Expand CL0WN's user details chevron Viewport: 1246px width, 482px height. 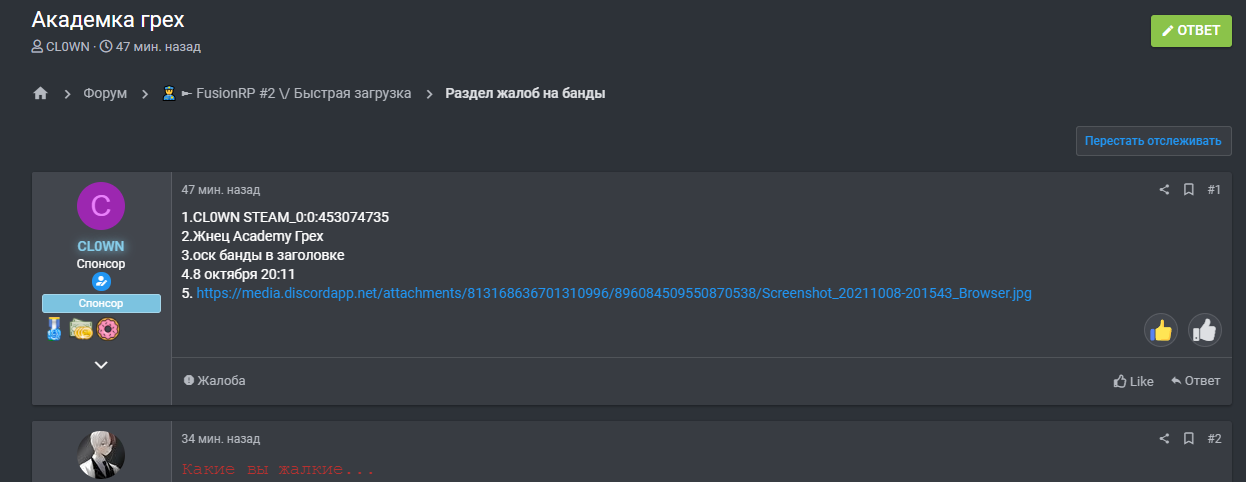click(101, 365)
